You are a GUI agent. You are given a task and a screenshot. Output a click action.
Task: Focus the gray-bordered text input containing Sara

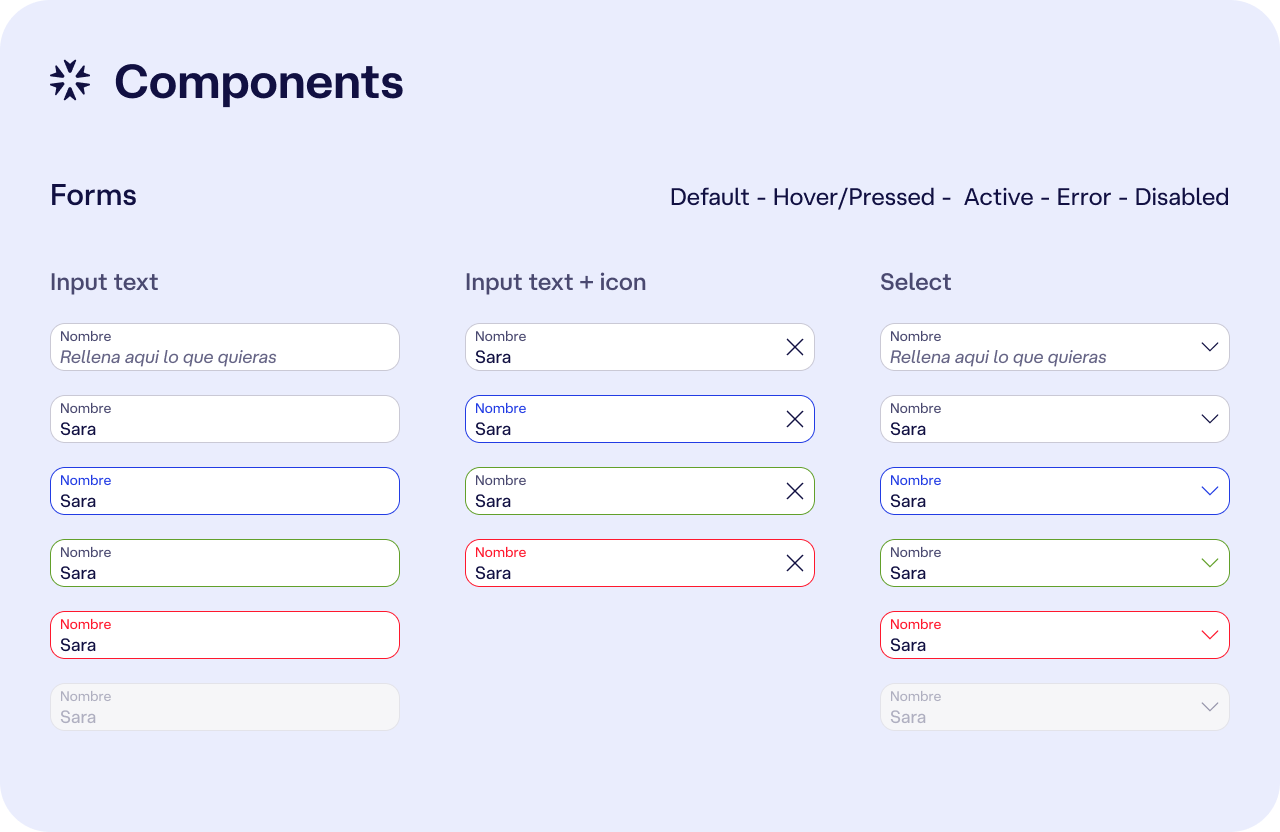pos(225,419)
